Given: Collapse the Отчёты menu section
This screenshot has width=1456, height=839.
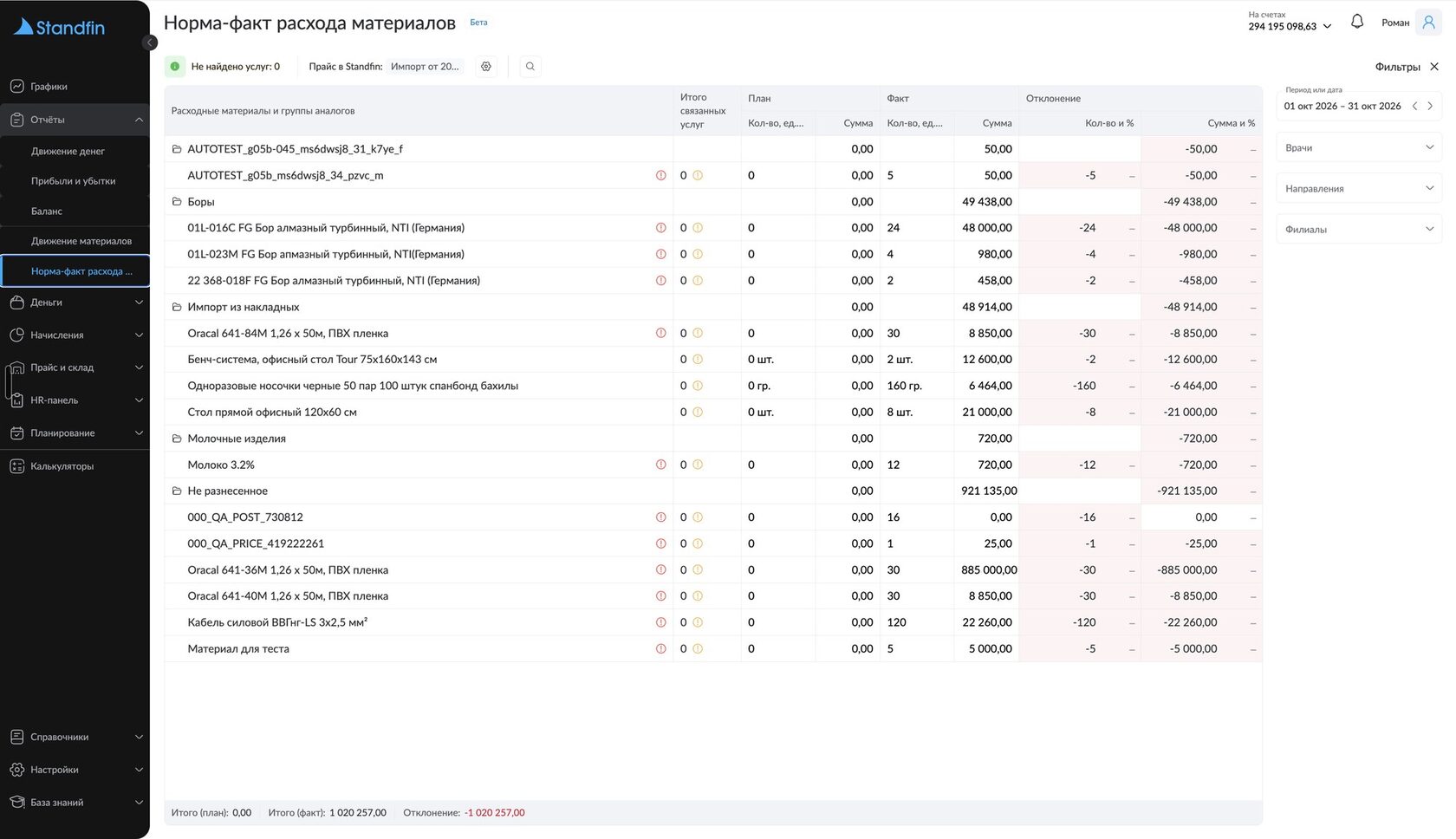Looking at the screenshot, I should [x=75, y=120].
